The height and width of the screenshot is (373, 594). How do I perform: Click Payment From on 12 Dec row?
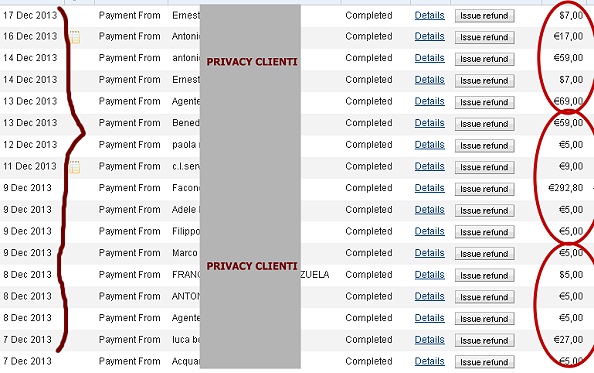pyautogui.click(x=130, y=145)
